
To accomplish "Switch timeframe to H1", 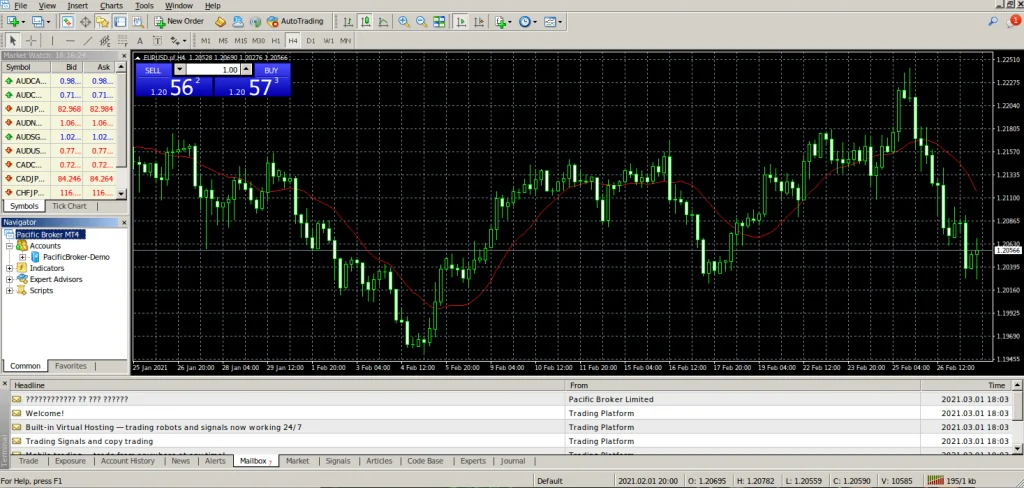I will [x=276, y=41].
